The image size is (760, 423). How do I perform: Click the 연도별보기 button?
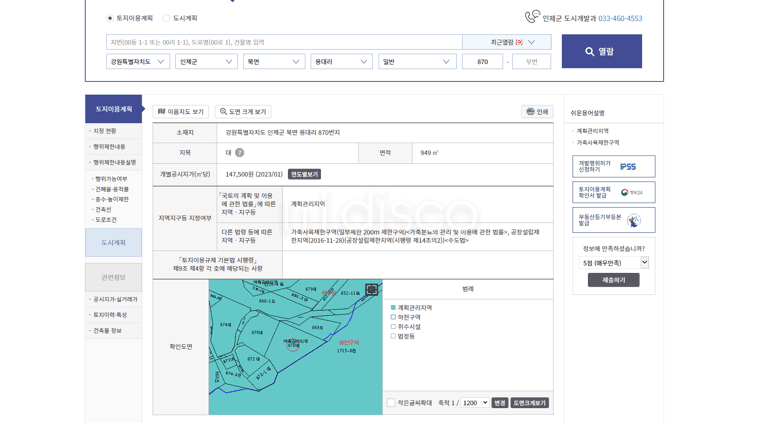coord(304,174)
